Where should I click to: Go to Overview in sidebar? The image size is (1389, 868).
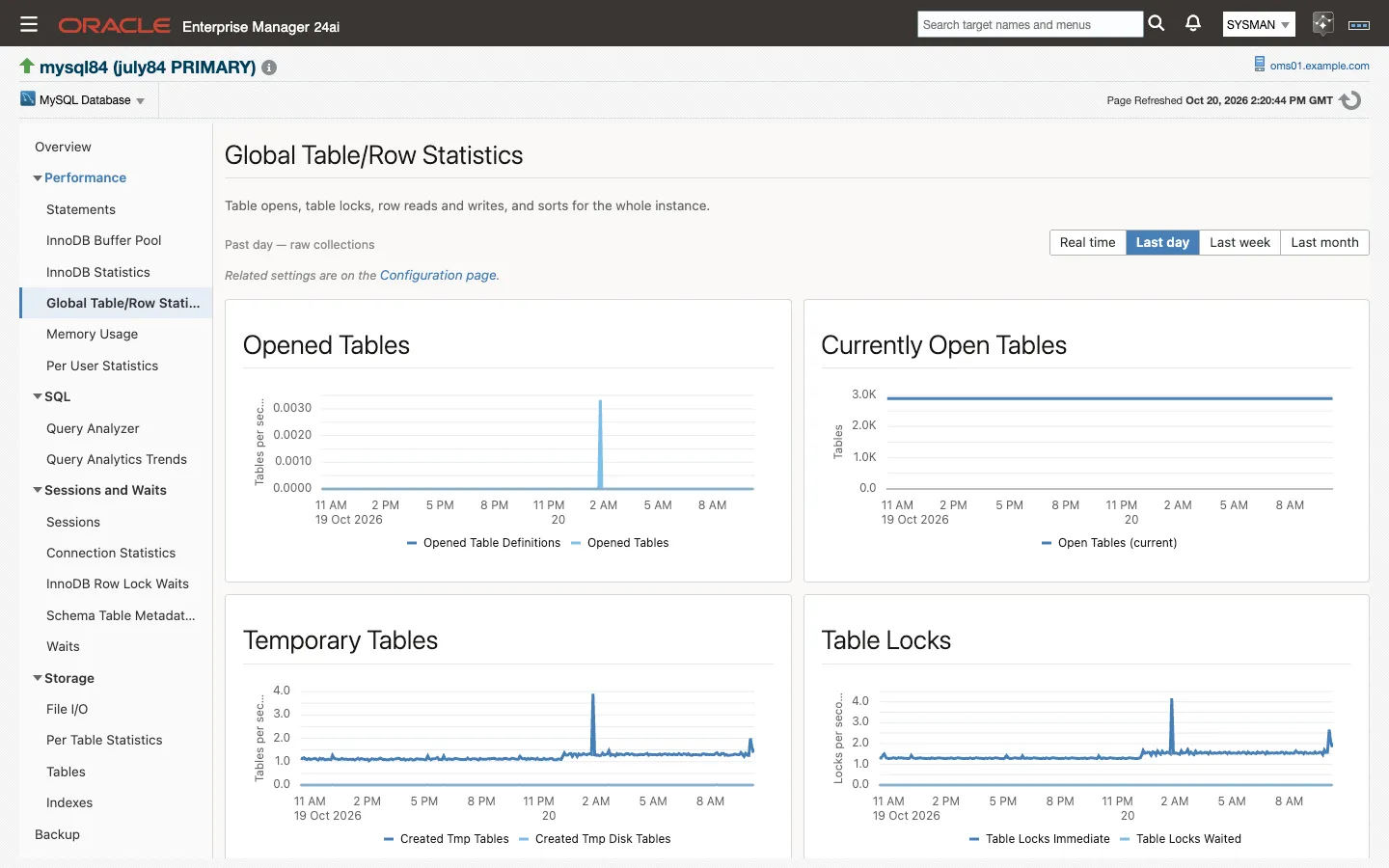point(63,147)
